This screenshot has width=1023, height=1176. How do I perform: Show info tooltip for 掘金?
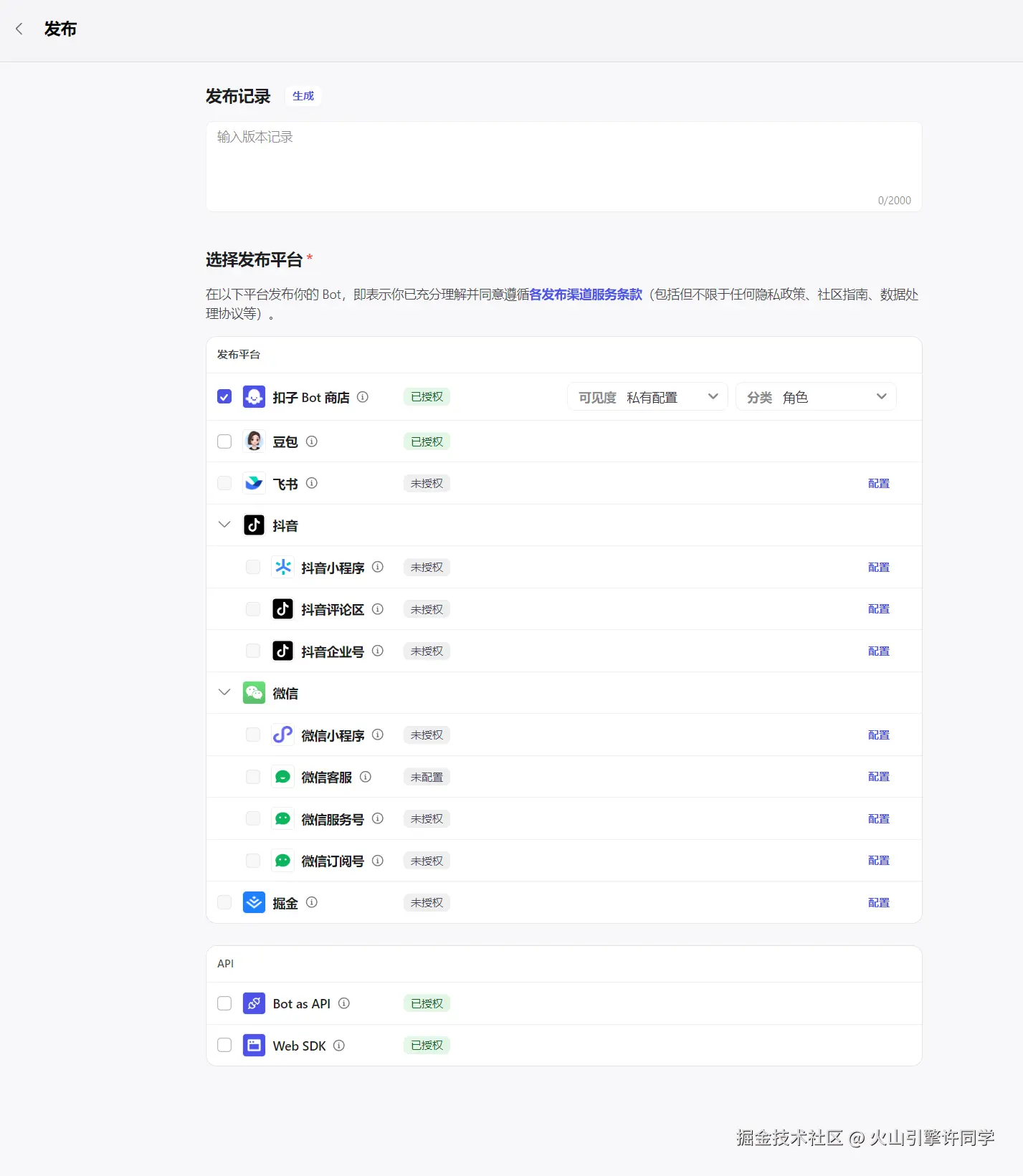pos(312,903)
